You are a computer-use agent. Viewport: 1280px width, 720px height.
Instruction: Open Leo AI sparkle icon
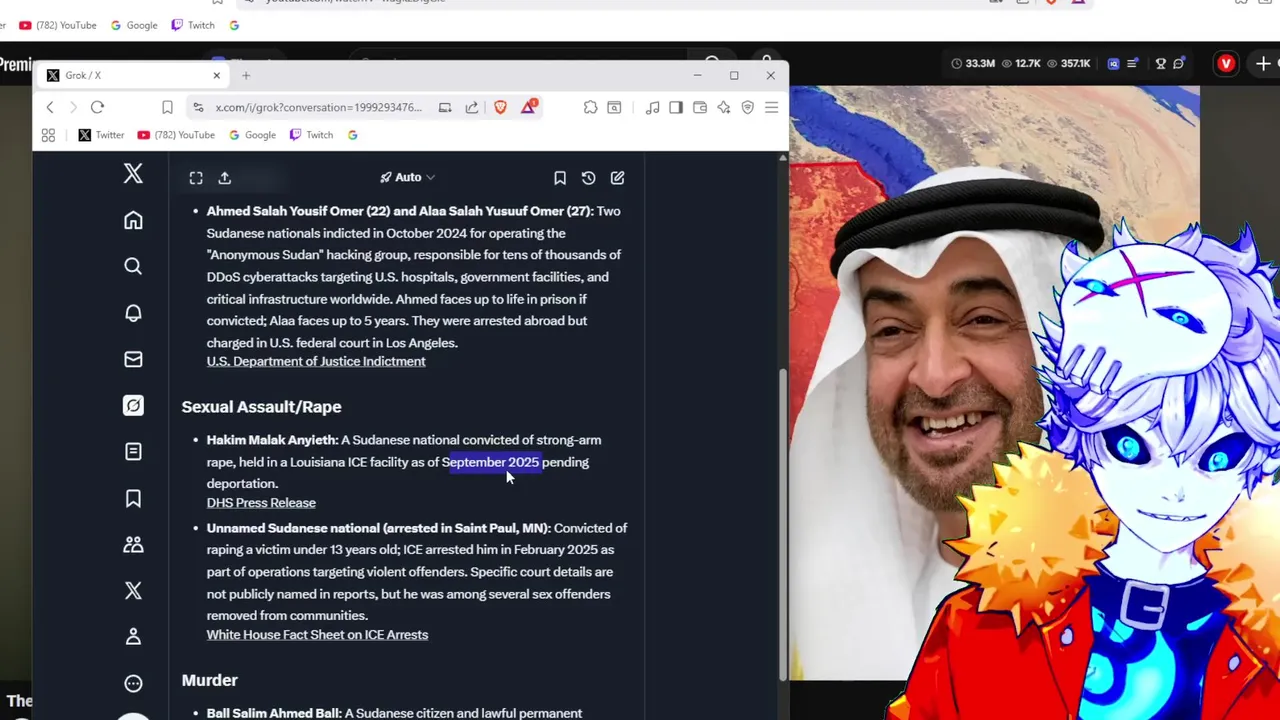724,107
